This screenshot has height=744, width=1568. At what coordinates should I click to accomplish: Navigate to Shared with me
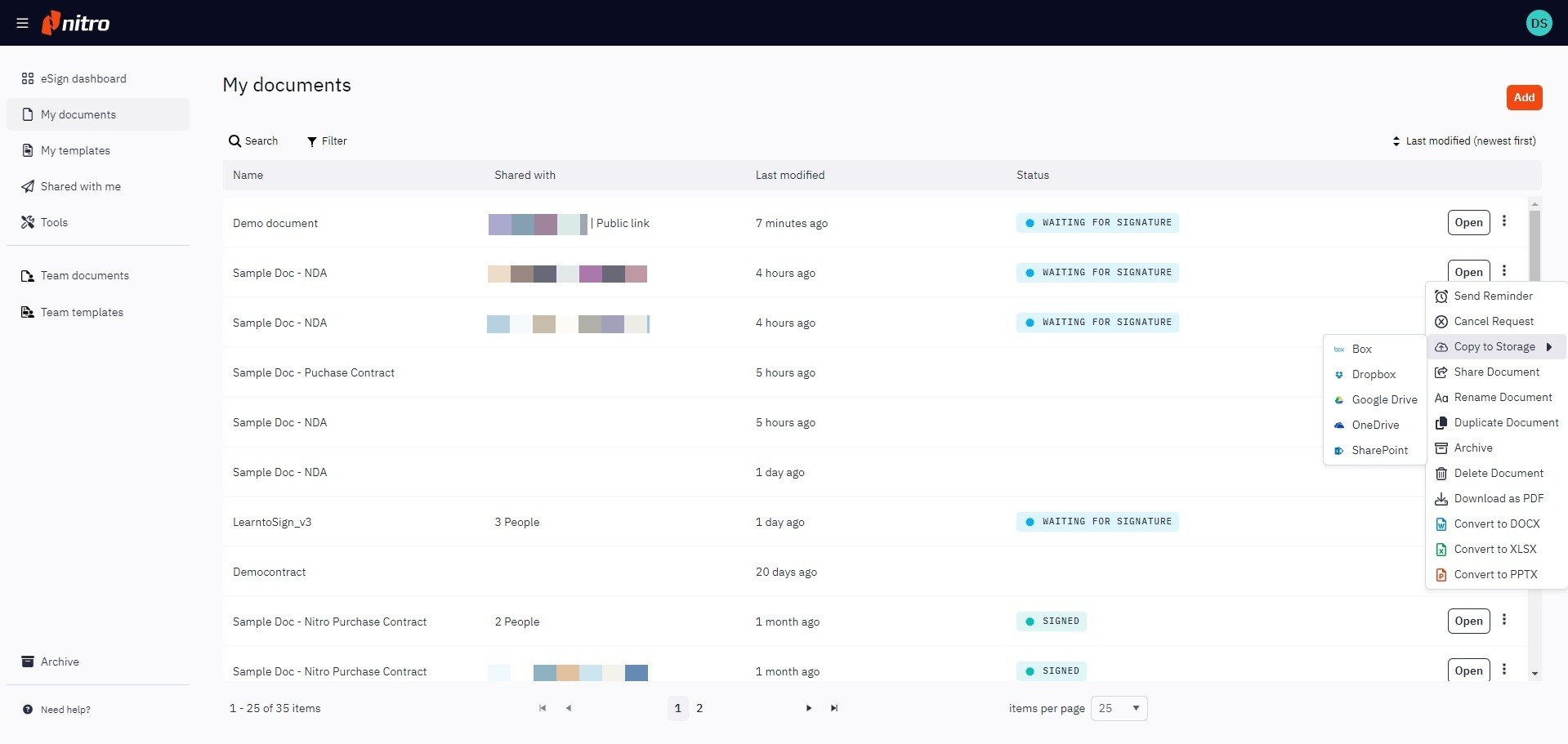(x=80, y=186)
